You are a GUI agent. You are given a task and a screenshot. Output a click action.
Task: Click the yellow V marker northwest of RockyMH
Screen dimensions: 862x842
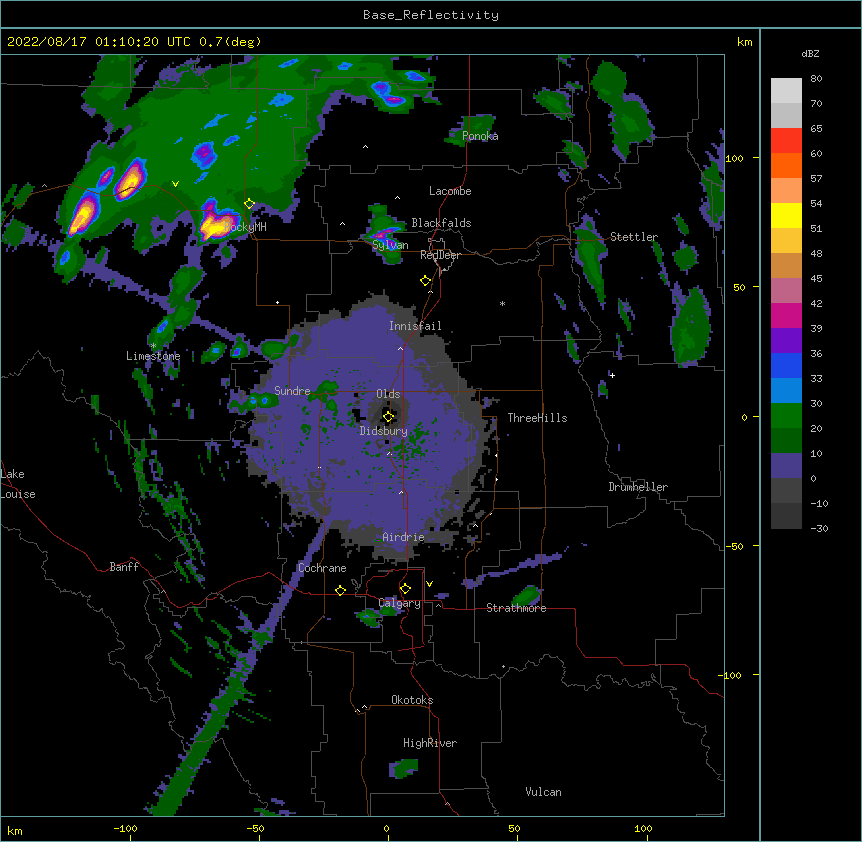175,184
